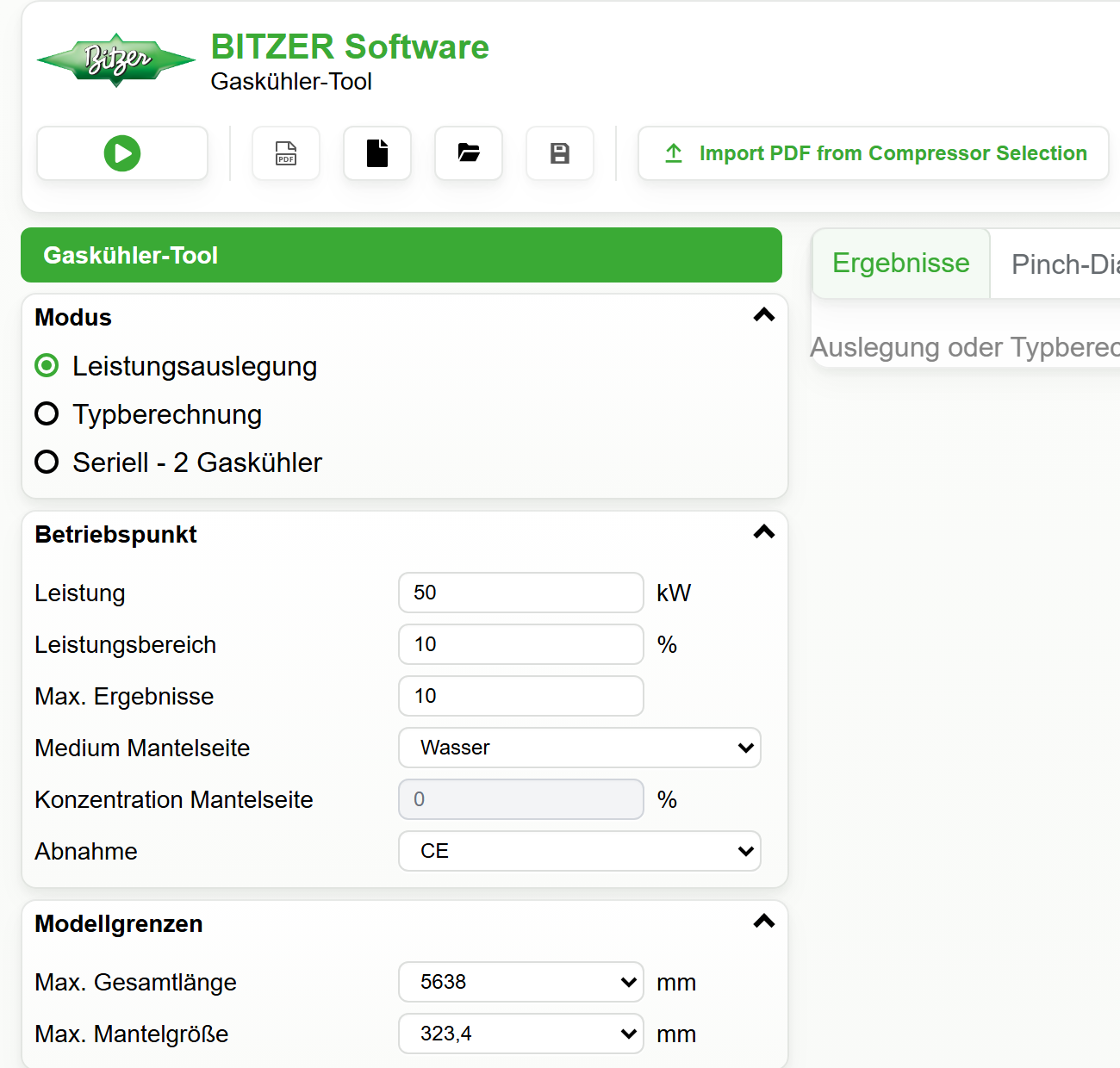
Task: Click the Medium Mantelseite label
Action: pos(142,748)
